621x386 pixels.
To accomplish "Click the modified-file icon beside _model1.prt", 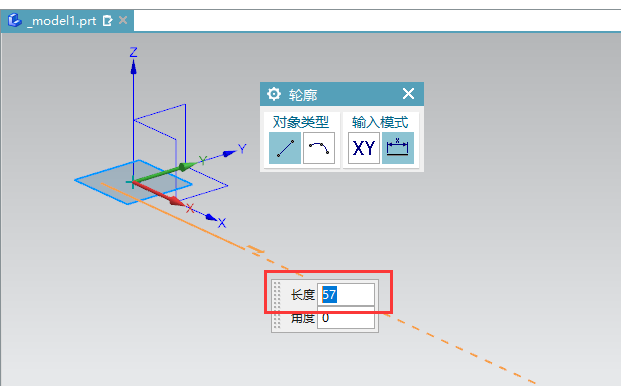I will pos(107,20).
